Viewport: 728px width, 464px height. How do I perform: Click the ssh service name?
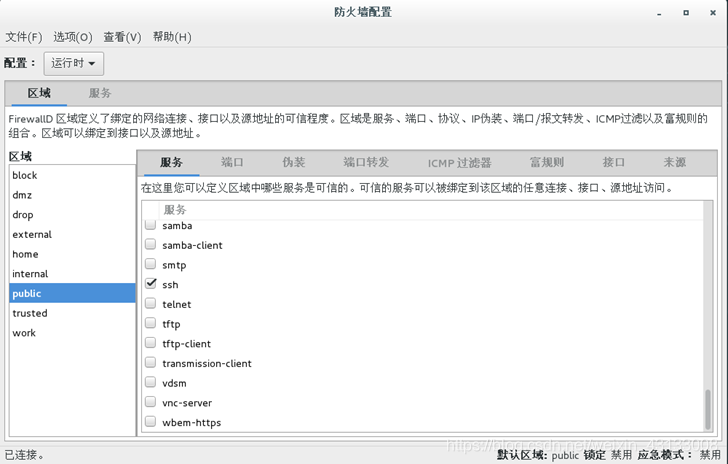coord(170,285)
